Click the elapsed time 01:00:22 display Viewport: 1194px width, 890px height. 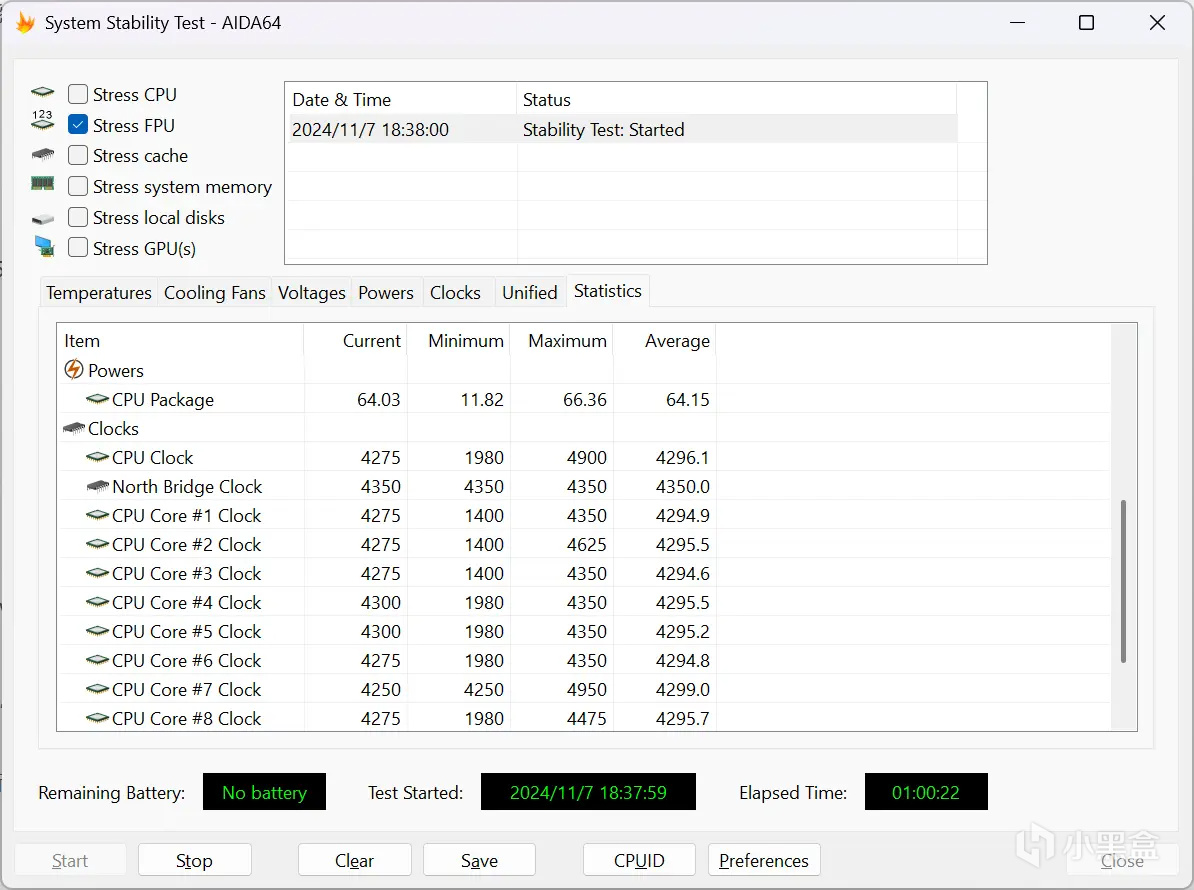(x=926, y=792)
